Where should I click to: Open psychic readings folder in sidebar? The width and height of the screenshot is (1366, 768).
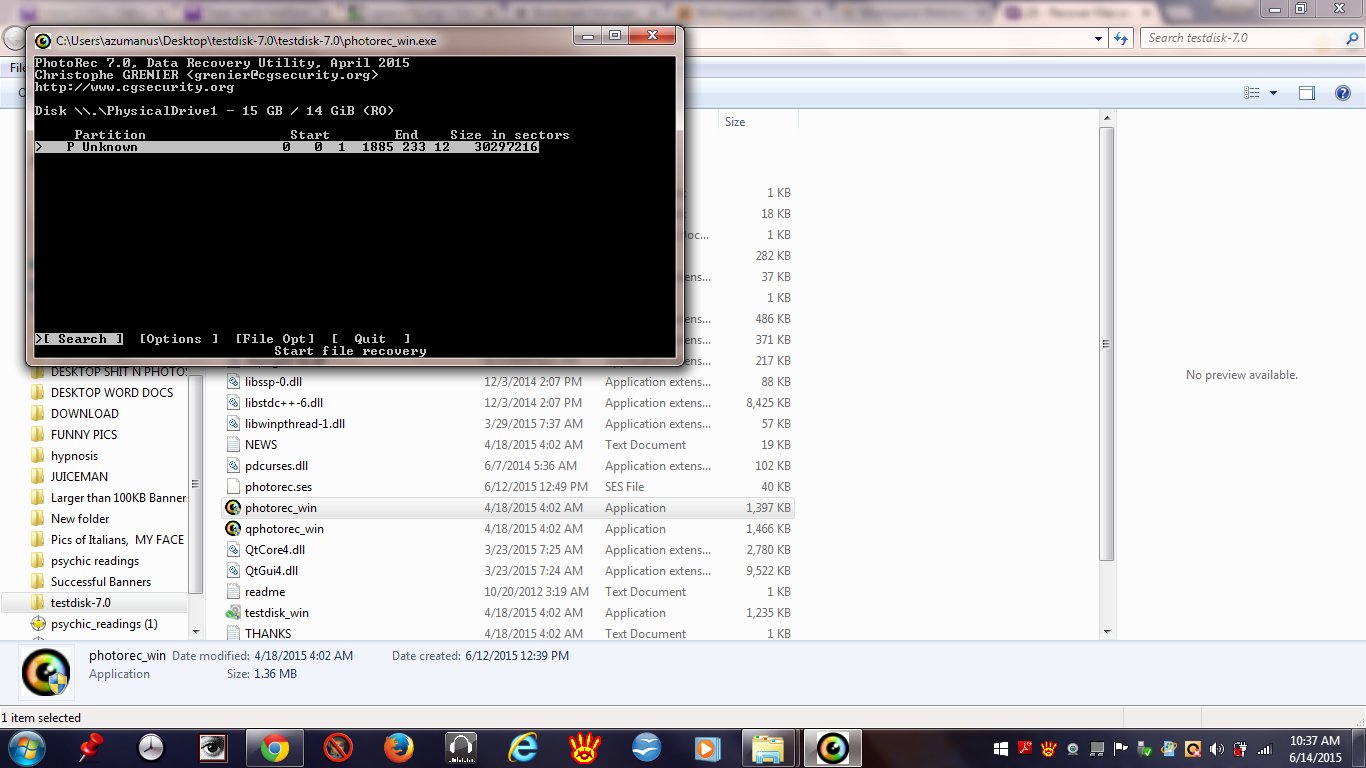tap(95, 561)
